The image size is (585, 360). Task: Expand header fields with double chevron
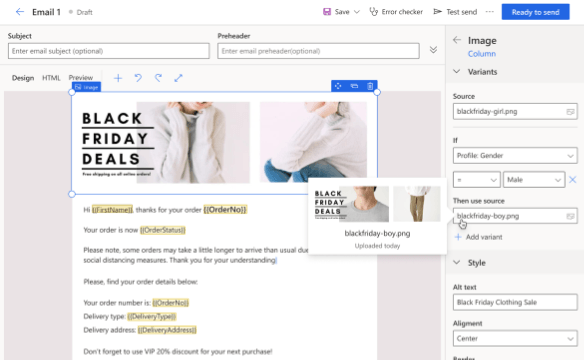pyautogui.click(x=433, y=50)
